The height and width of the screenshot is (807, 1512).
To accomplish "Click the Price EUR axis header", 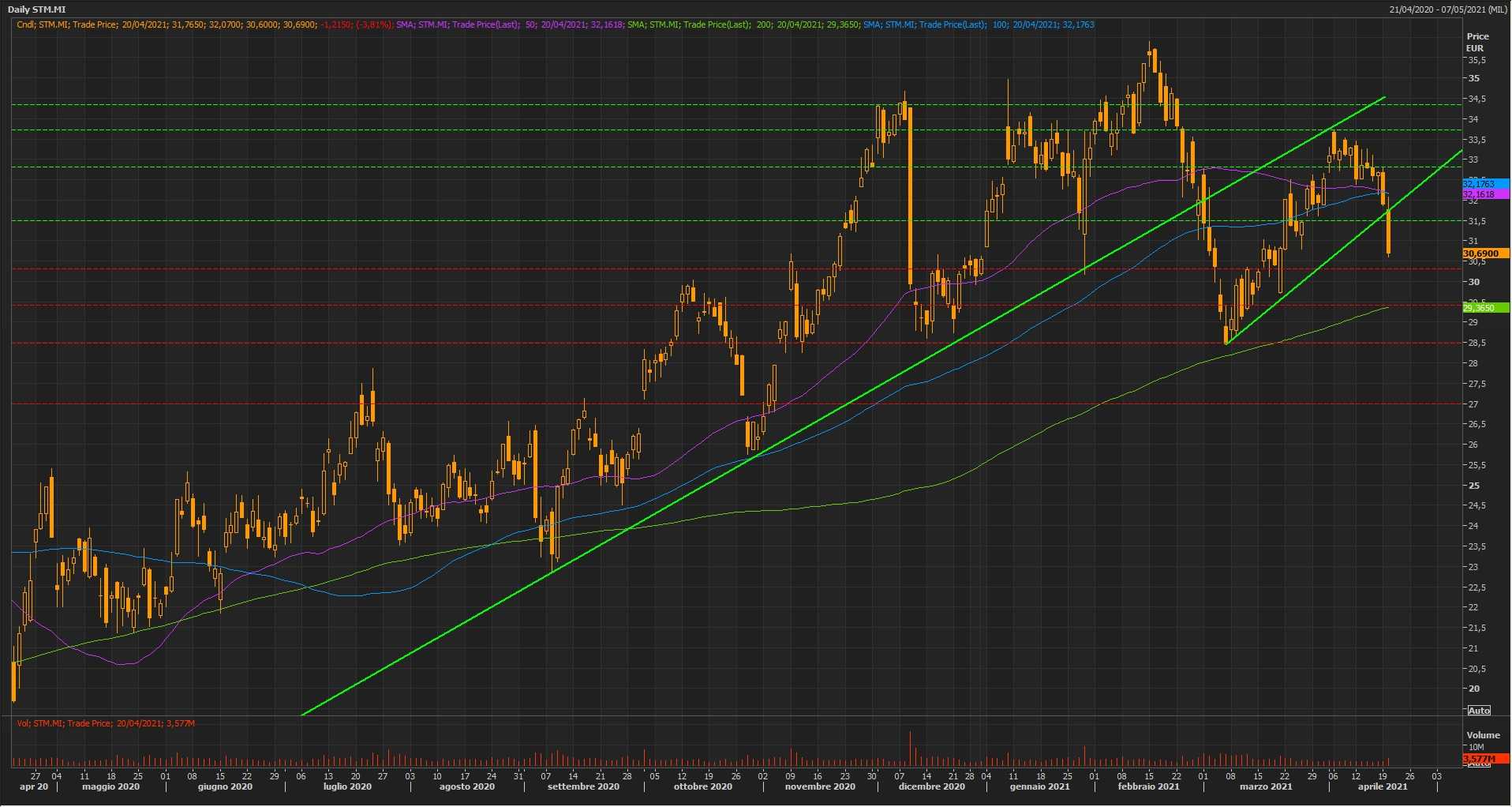I will (1477, 42).
